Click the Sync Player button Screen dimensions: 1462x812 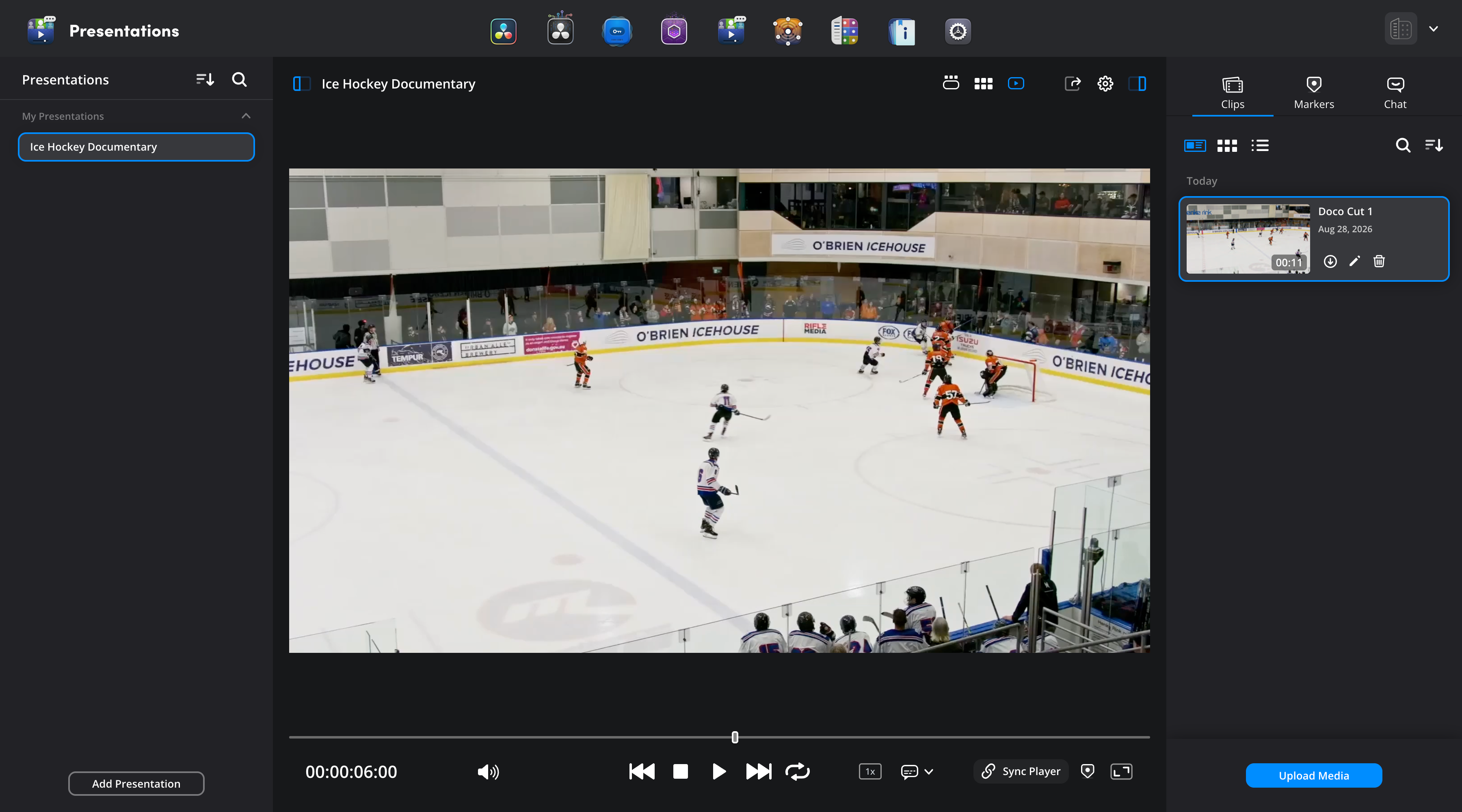[1021, 772]
